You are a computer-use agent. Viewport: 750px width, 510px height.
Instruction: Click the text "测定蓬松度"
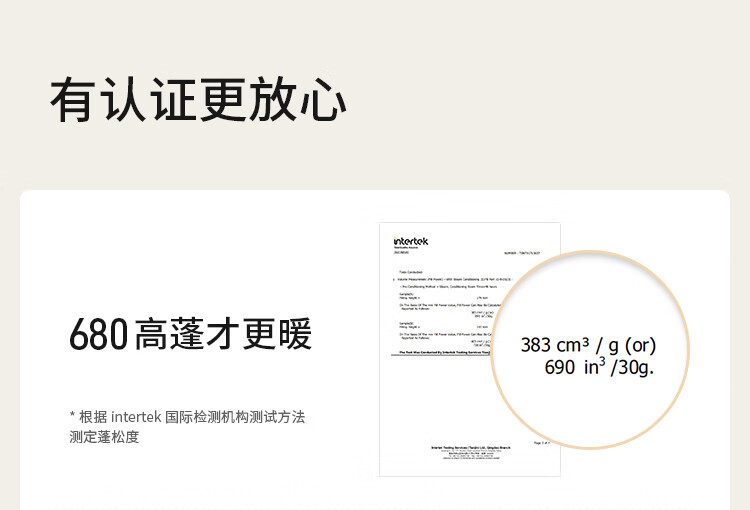(x=104, y=437)
